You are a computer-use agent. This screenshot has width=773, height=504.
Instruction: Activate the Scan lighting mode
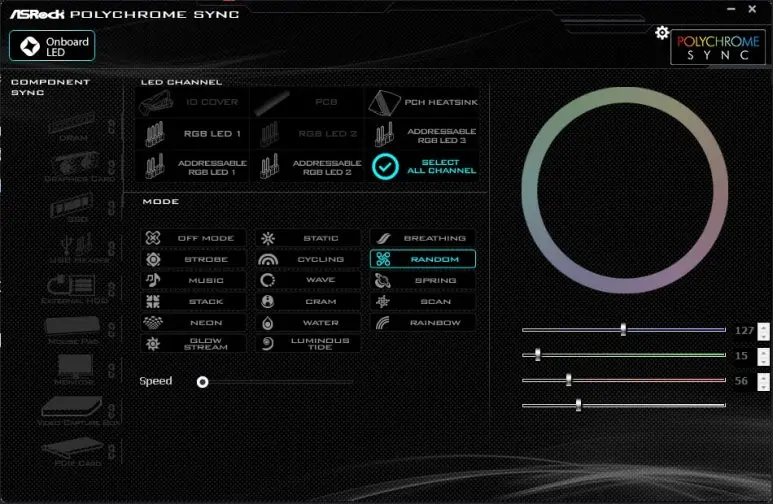[422, 301]
